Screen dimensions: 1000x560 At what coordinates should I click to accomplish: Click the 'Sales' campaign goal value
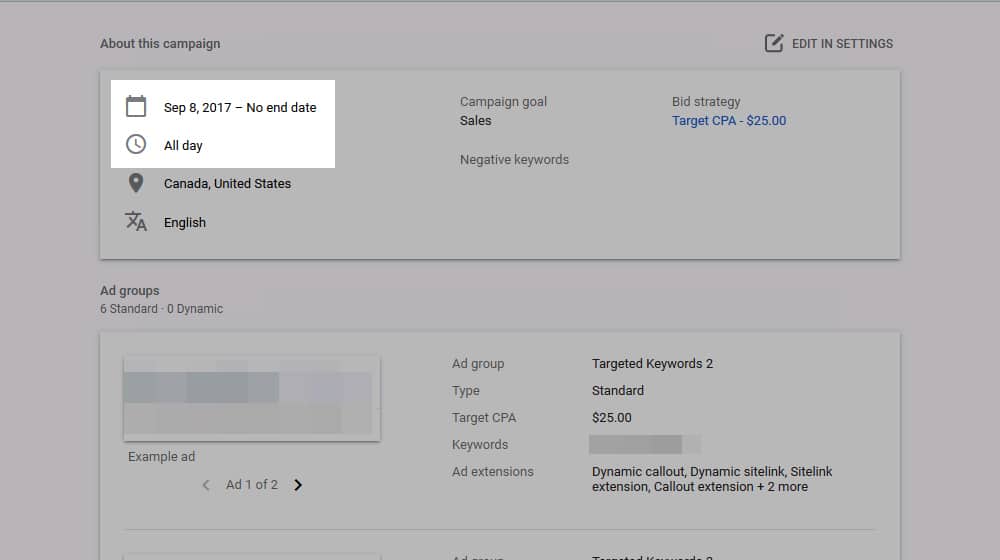pos(476,121)
